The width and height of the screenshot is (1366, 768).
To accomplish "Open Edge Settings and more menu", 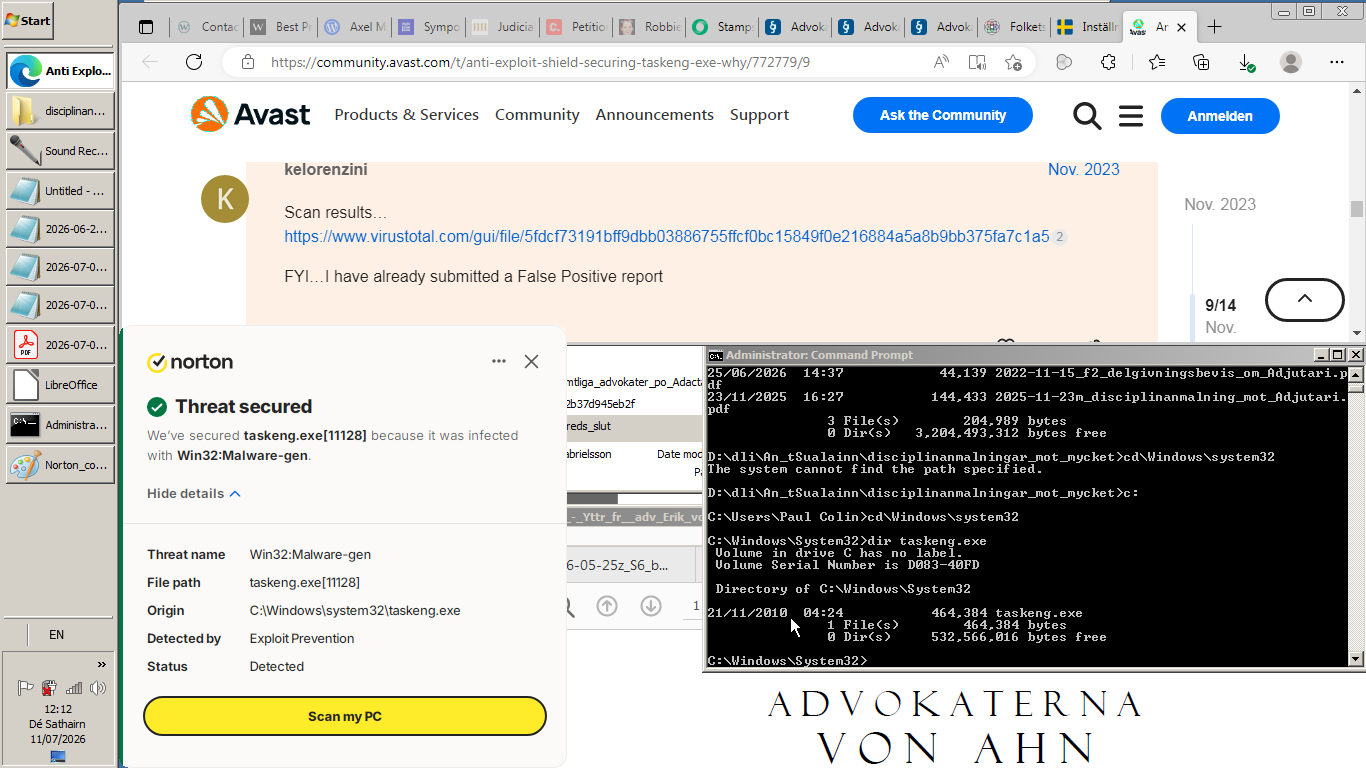I will tap(1337, 62).
